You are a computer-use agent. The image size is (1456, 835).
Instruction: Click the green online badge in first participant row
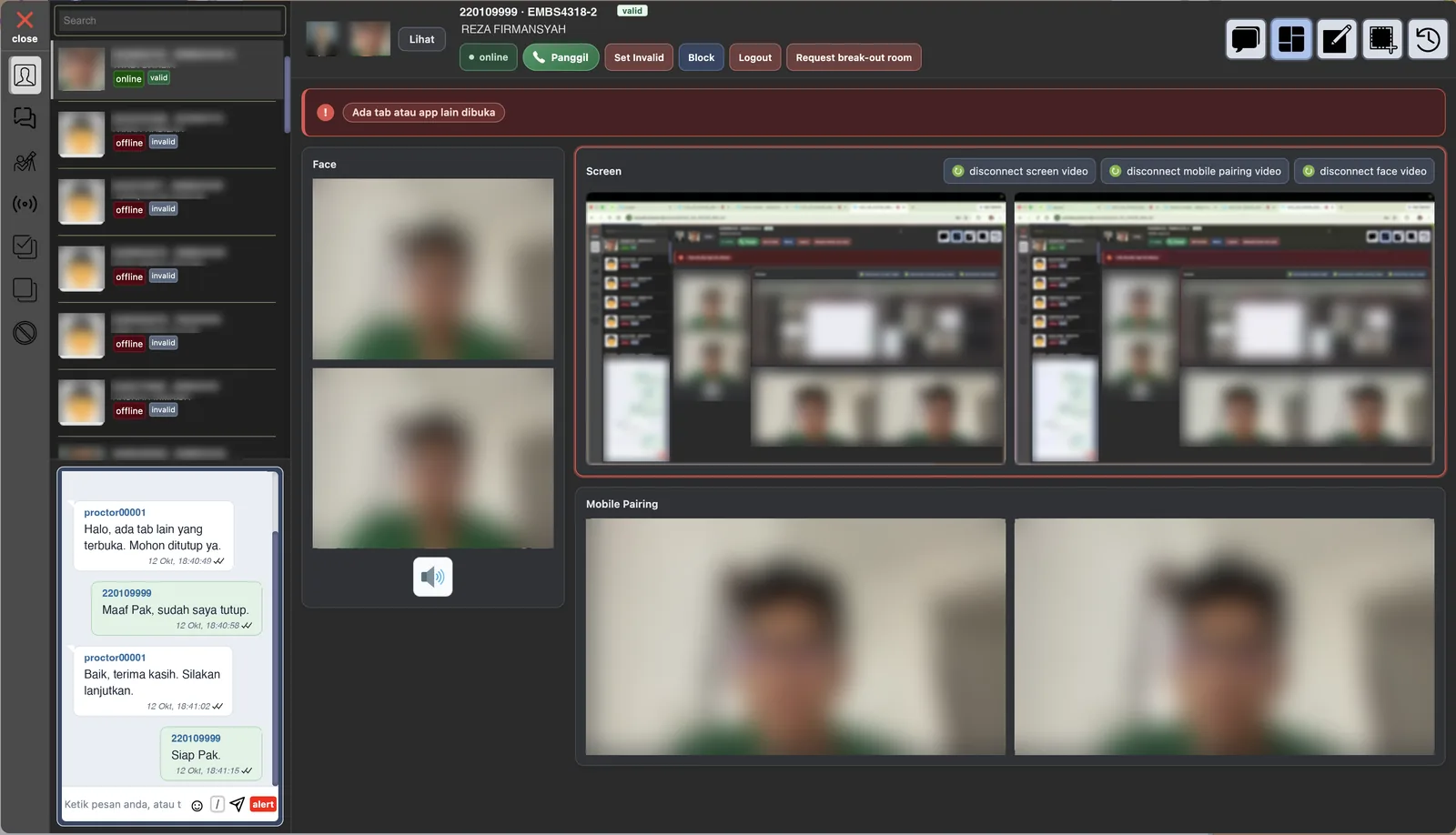[128, 79]
